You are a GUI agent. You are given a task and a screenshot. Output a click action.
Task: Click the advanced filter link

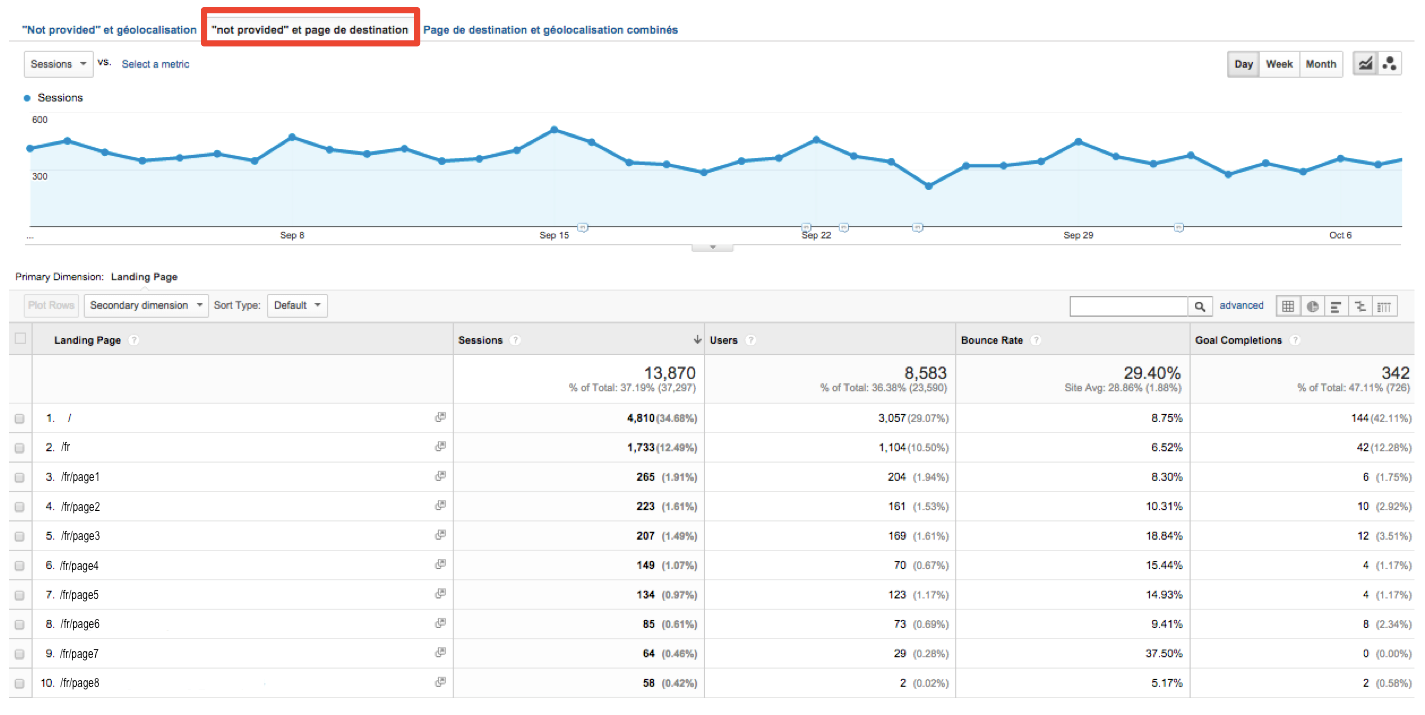pos(1241,306)
